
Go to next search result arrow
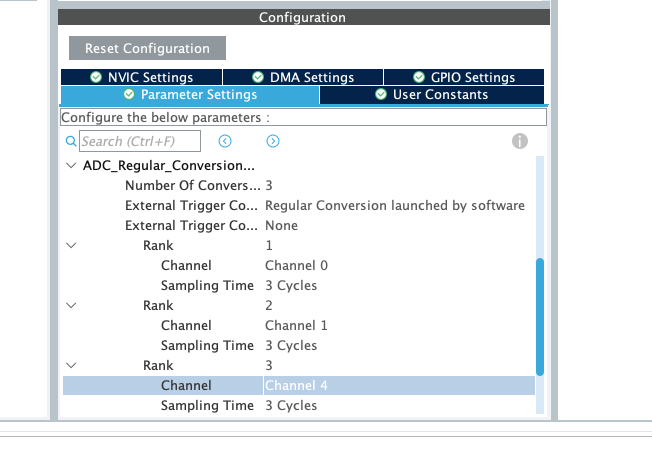pos(272,142)
